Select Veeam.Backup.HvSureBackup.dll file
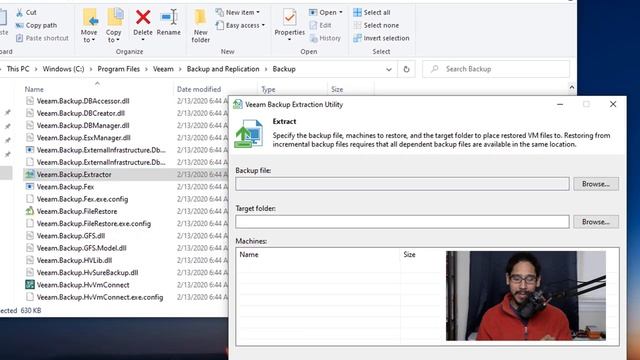The image size is (640, 360). coord(87,272)
